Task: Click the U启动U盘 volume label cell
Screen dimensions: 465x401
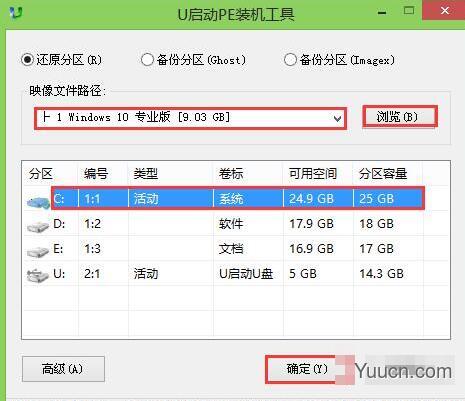Action: point(246,274)
